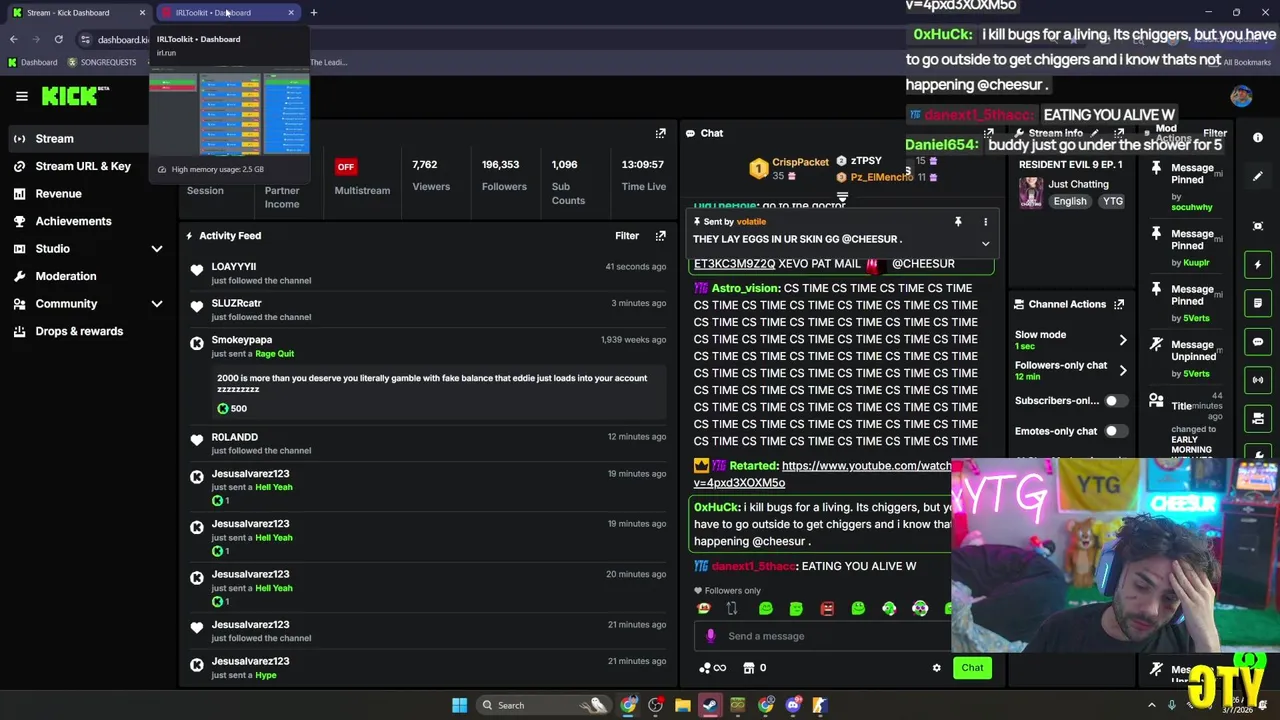Toggle the camera panel icon in right rail
The height and width of the screenshot is (720, 1280).
point(1258,418)
